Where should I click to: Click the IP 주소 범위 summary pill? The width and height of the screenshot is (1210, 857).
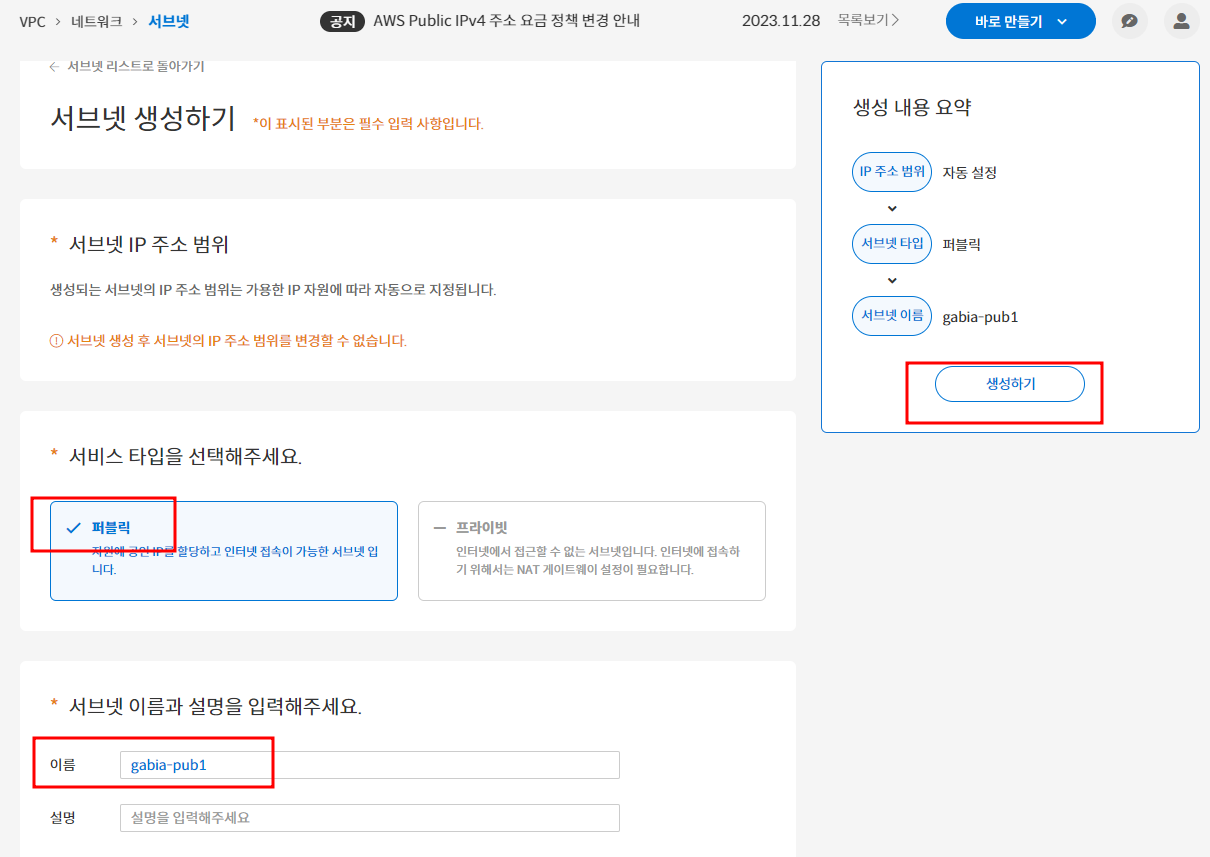892,172
